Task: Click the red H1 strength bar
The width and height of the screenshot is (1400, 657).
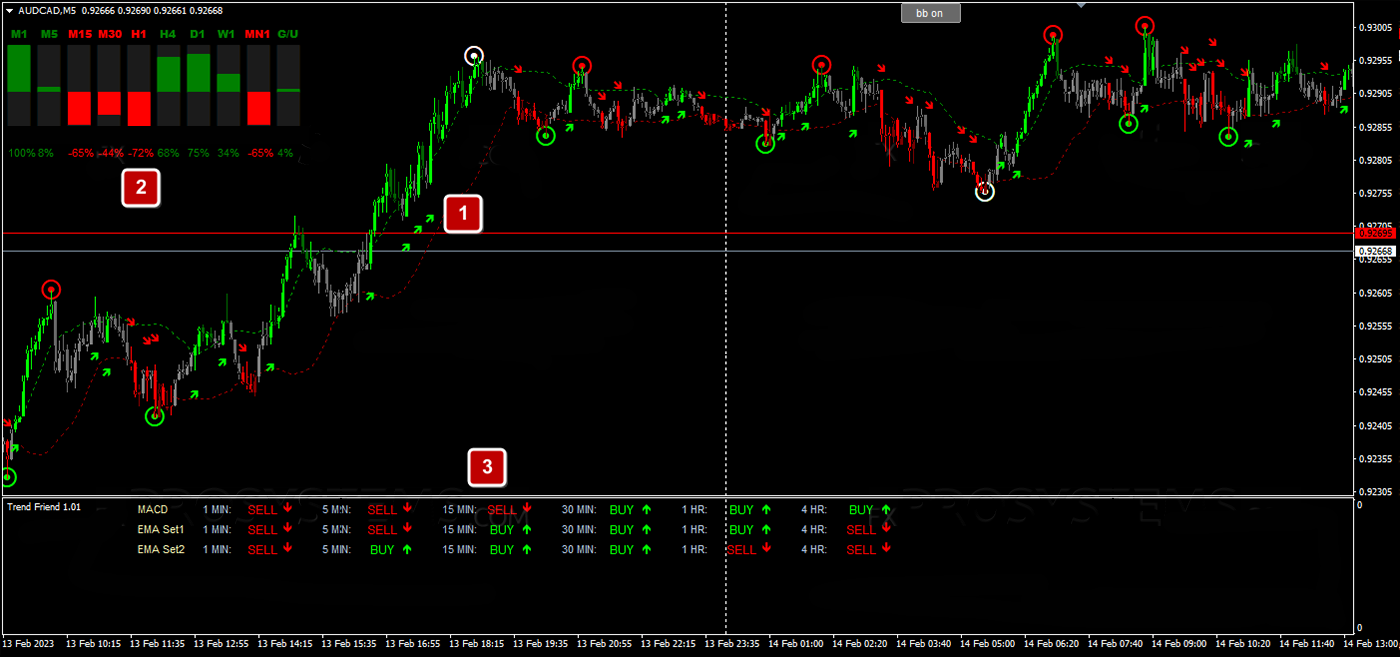Action: 139,108
